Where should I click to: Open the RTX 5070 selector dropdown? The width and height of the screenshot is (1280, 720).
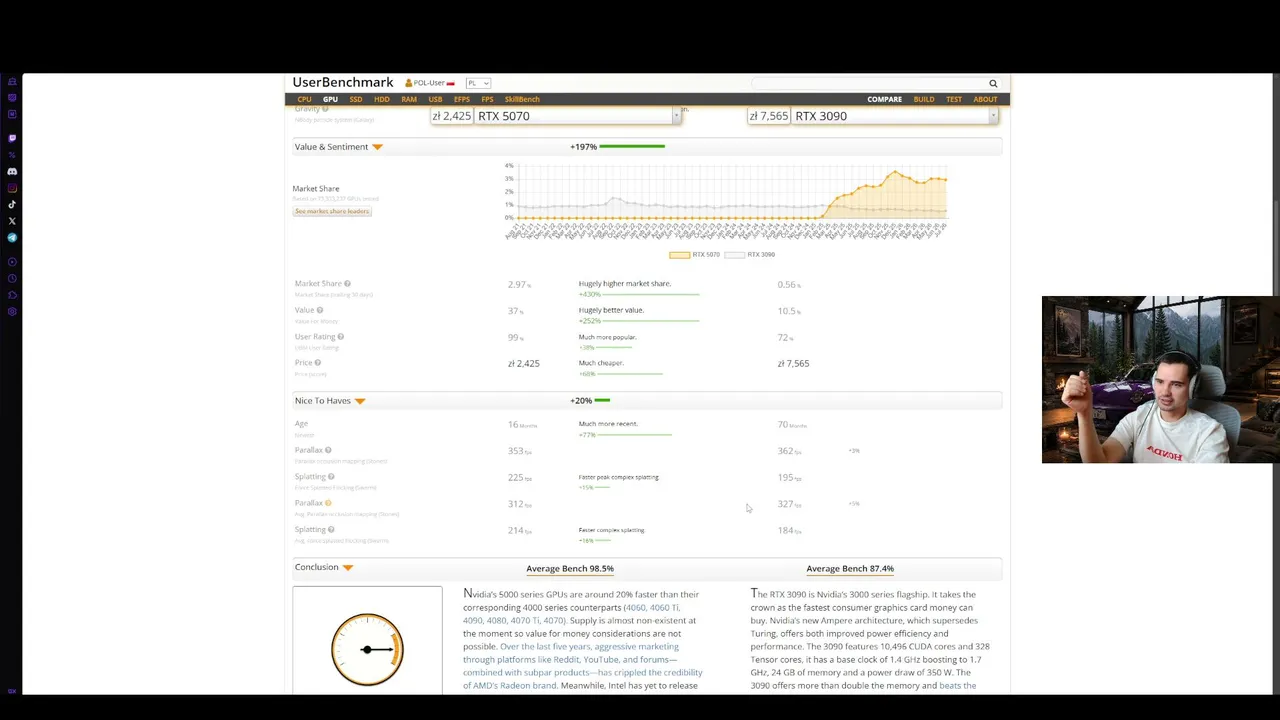tap(676, 116)
